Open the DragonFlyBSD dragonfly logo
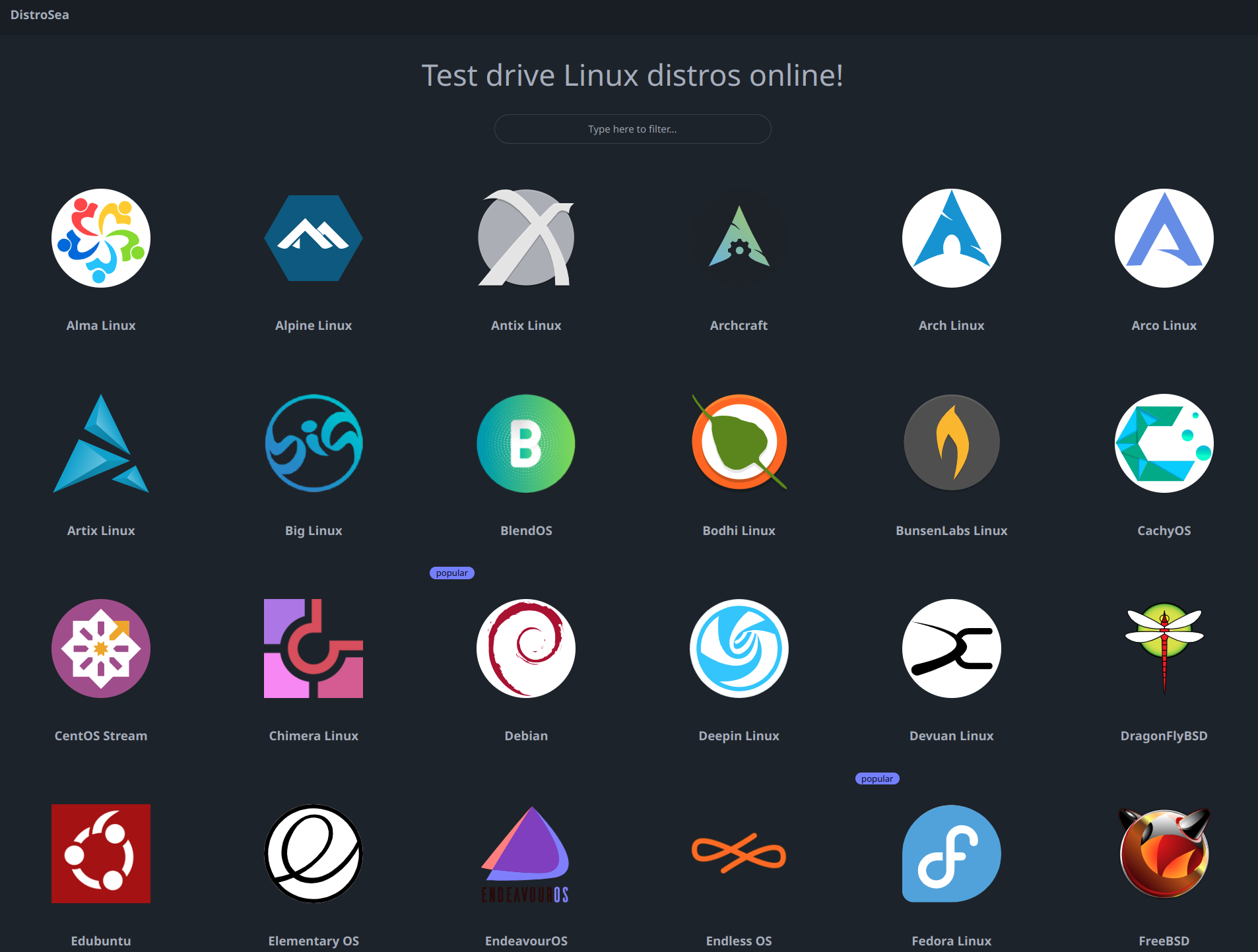Image resolution: width=1258 pixels, height=952 pixels. (1164, 649)
